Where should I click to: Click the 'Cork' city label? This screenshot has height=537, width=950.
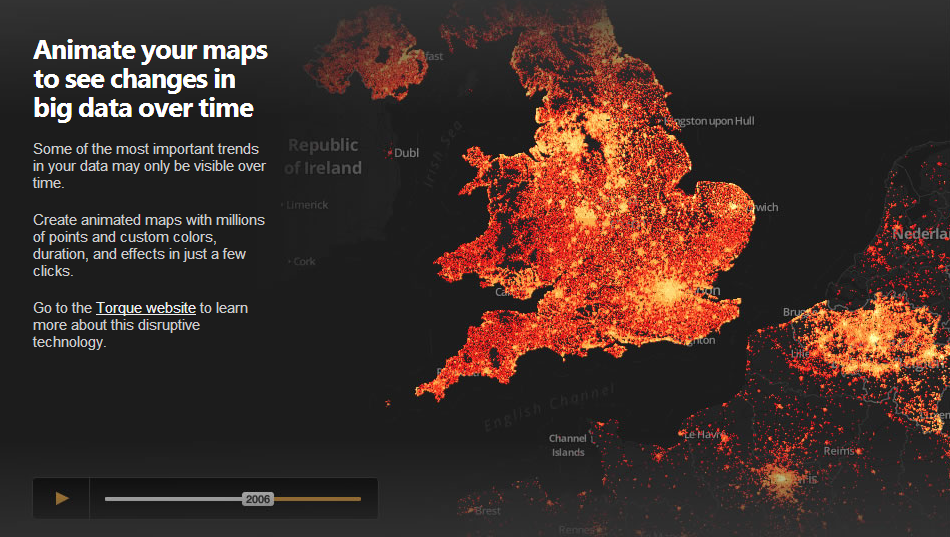[304, 261]
